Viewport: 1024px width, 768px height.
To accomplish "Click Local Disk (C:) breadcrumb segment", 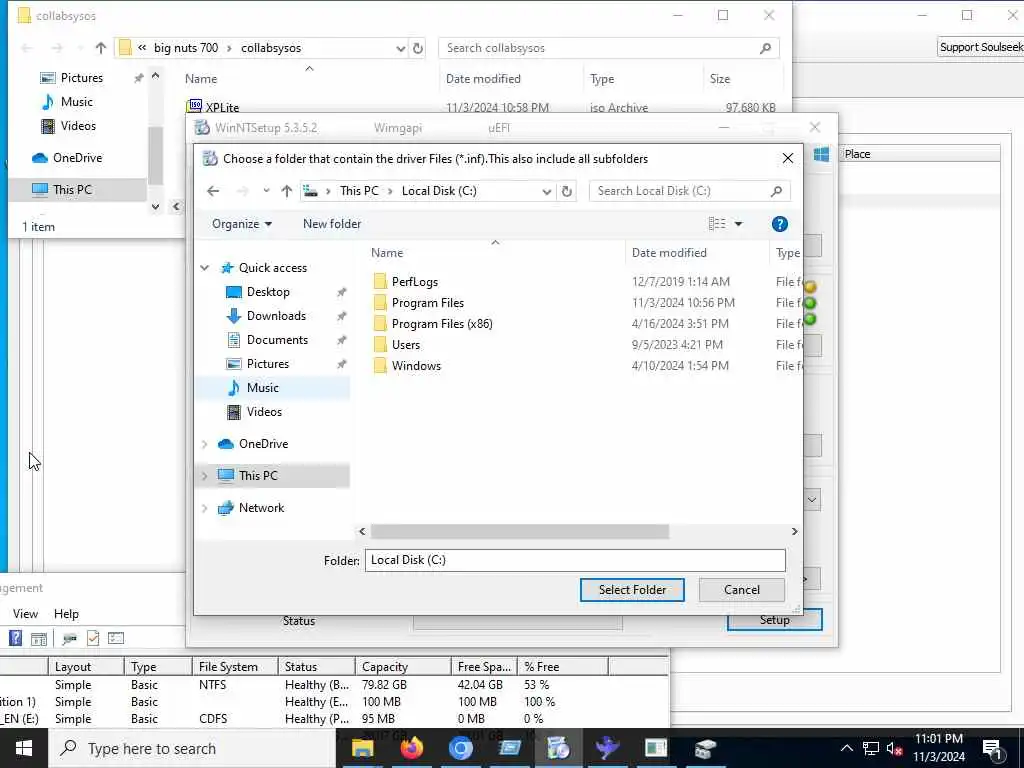I will click(439, 191).
